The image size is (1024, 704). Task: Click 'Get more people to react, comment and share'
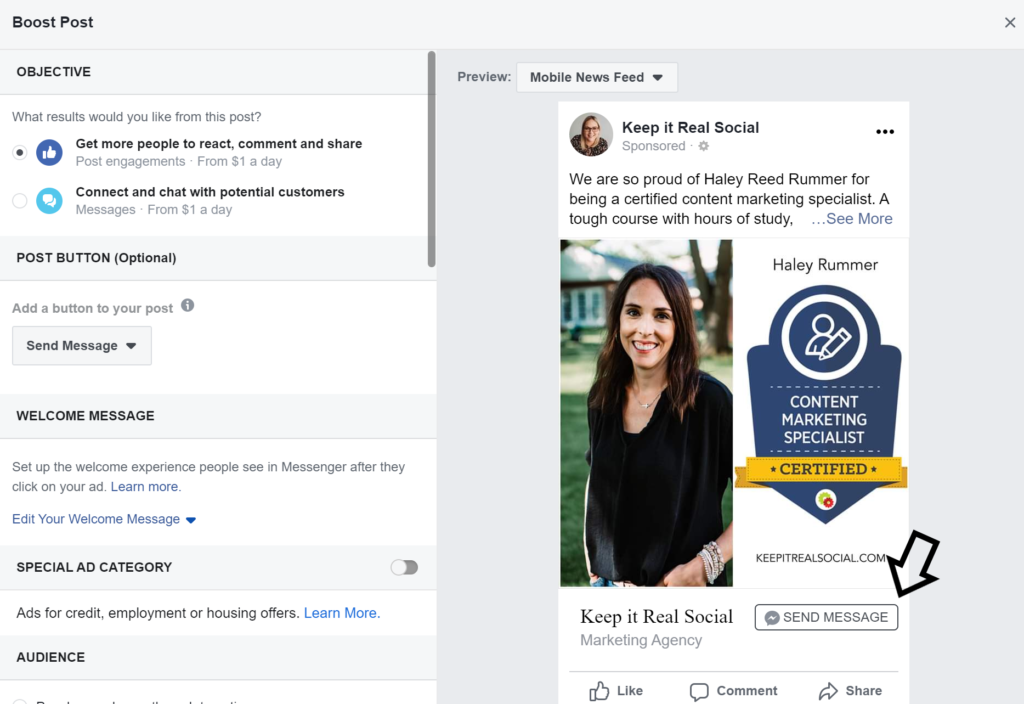click(x=219, y=144)
